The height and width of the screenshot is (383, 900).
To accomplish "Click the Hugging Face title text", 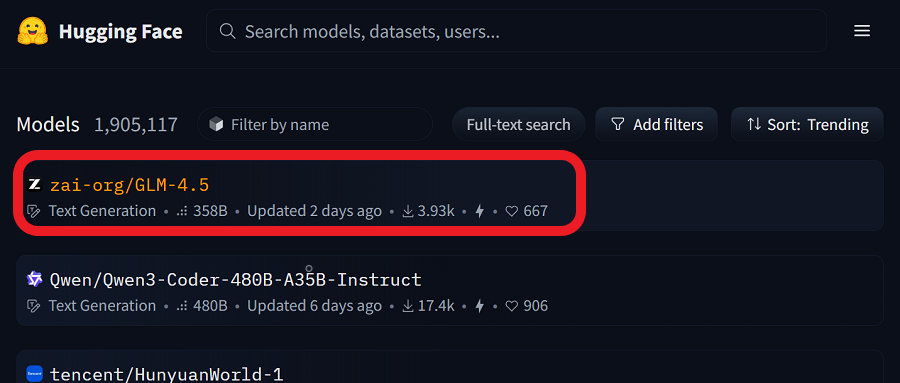I will click(x=121, y=32).
